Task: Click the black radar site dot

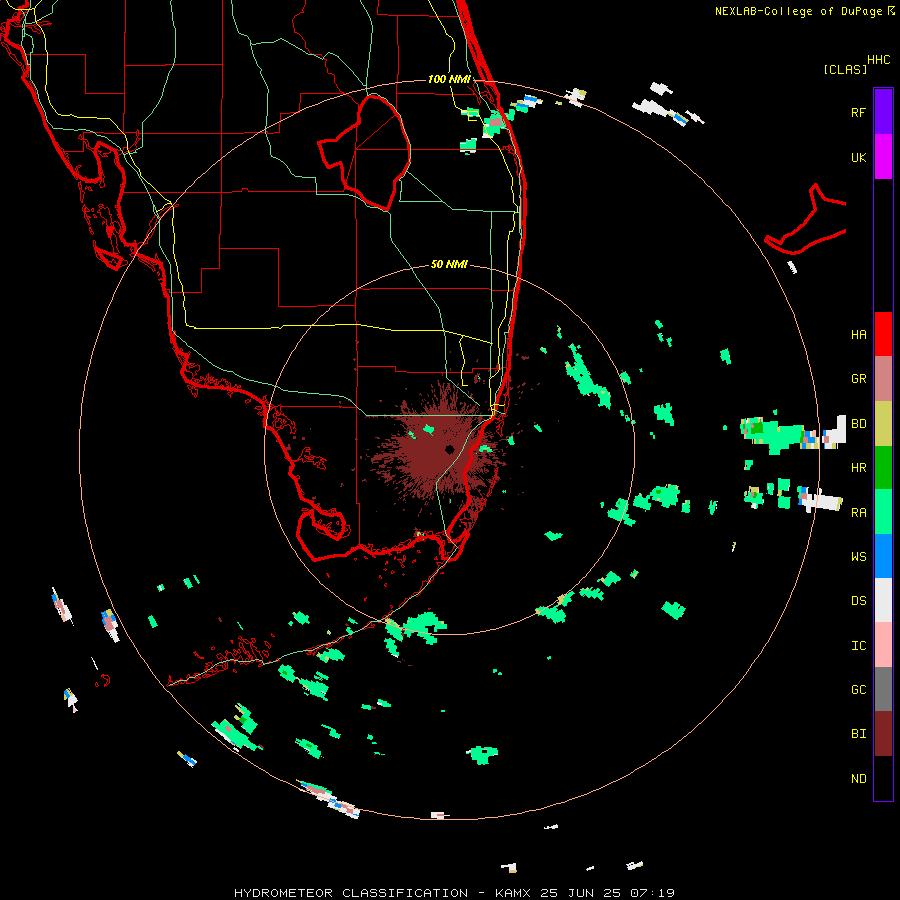Action: click(449, 450)
